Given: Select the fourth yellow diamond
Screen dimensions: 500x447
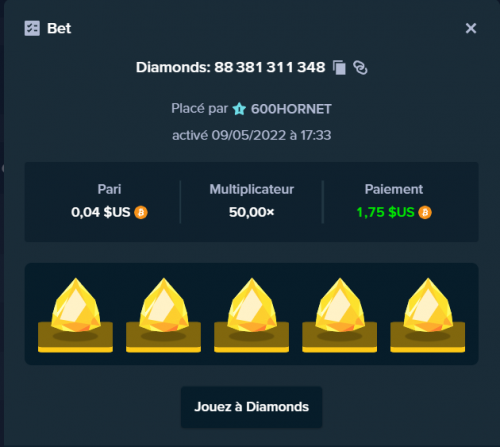Looking at the screenshot, I should click(x=340, y=315).
